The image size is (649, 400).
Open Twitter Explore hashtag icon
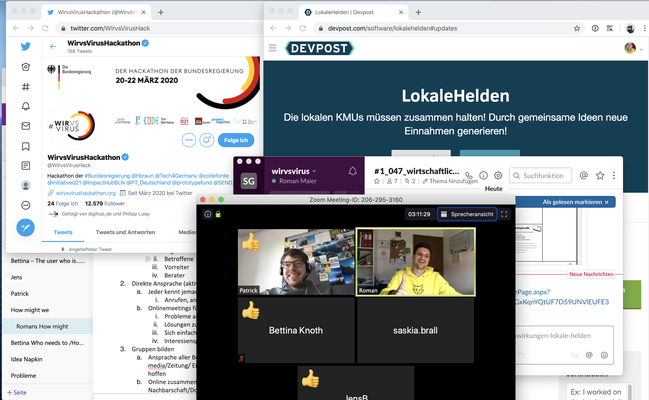coord(26,87)
